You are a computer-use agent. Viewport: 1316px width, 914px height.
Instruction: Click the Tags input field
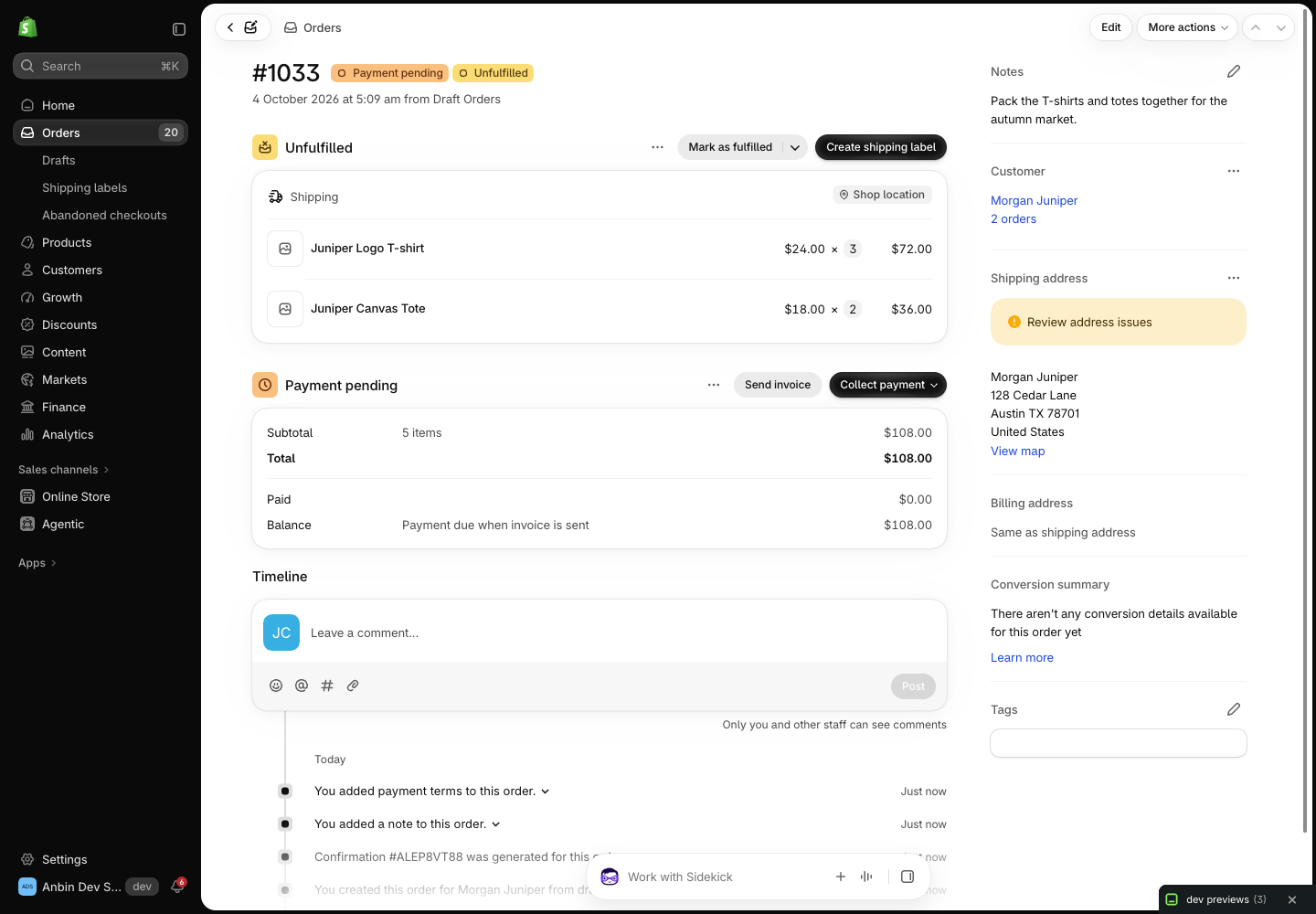pyautogui.click(x=1119, y=743)
